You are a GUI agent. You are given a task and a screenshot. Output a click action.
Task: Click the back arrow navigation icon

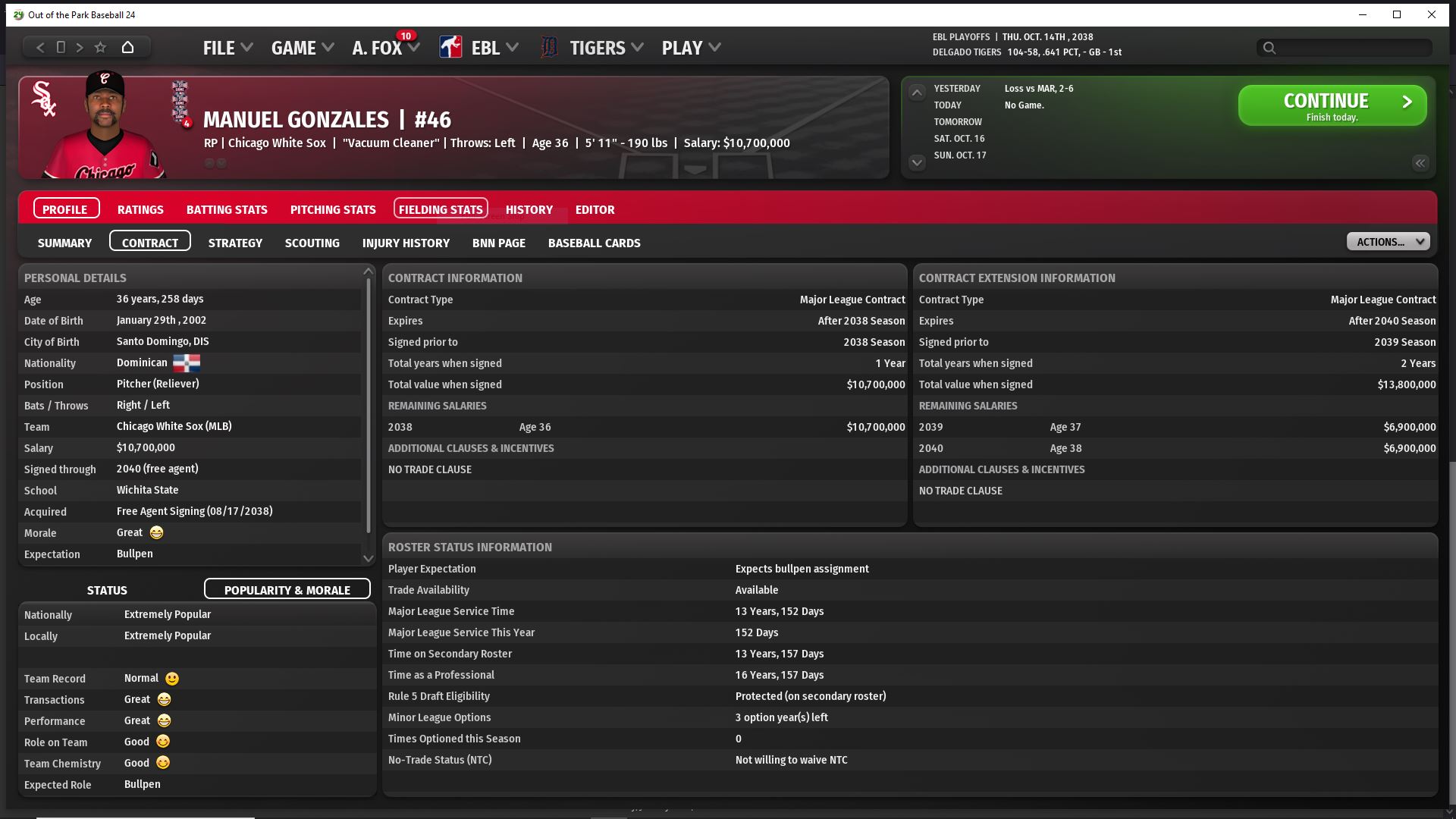tap(40, 47)
